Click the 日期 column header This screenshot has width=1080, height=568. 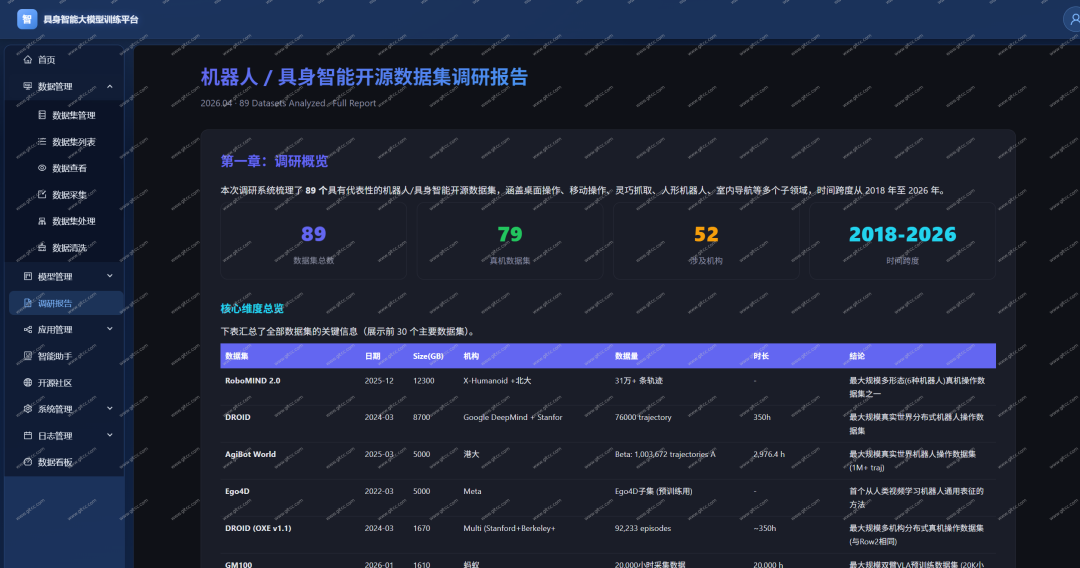(x=373, y=356)
